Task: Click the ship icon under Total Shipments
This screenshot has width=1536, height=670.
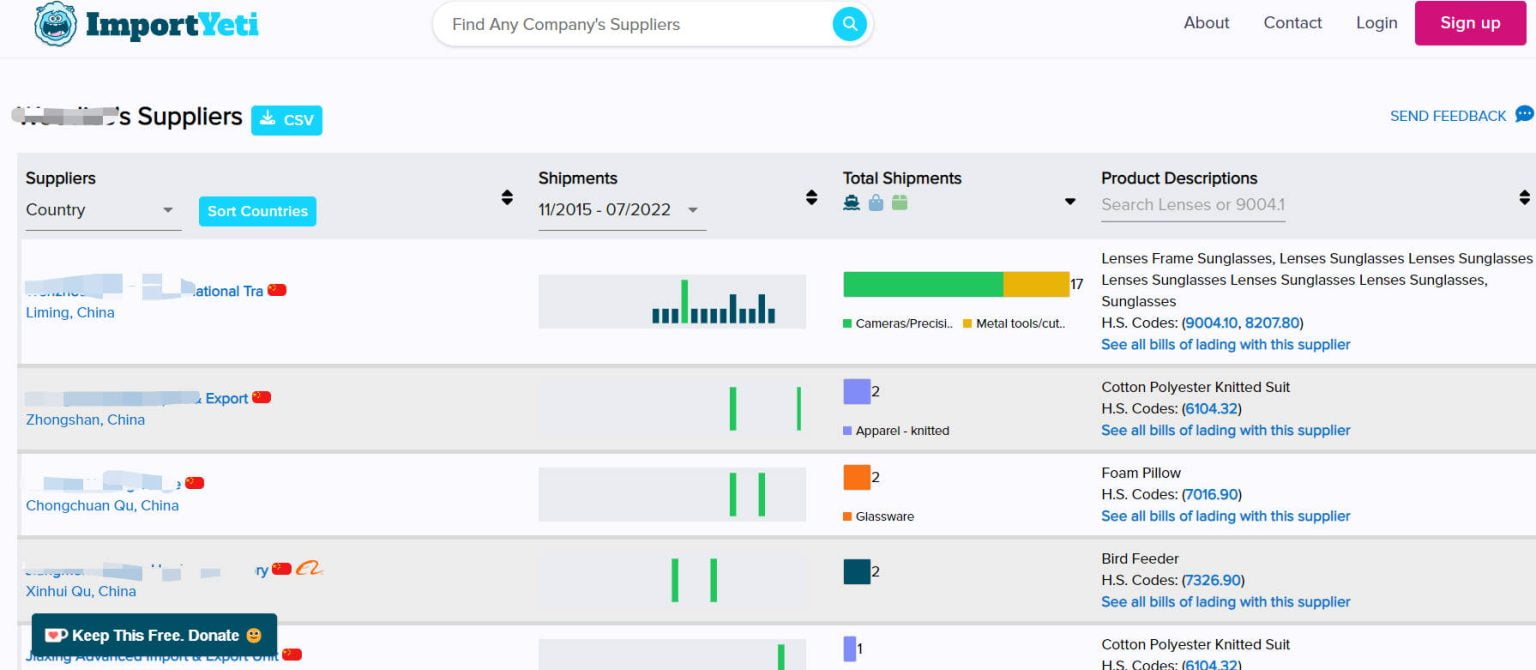Action: [x=851, y=203]
